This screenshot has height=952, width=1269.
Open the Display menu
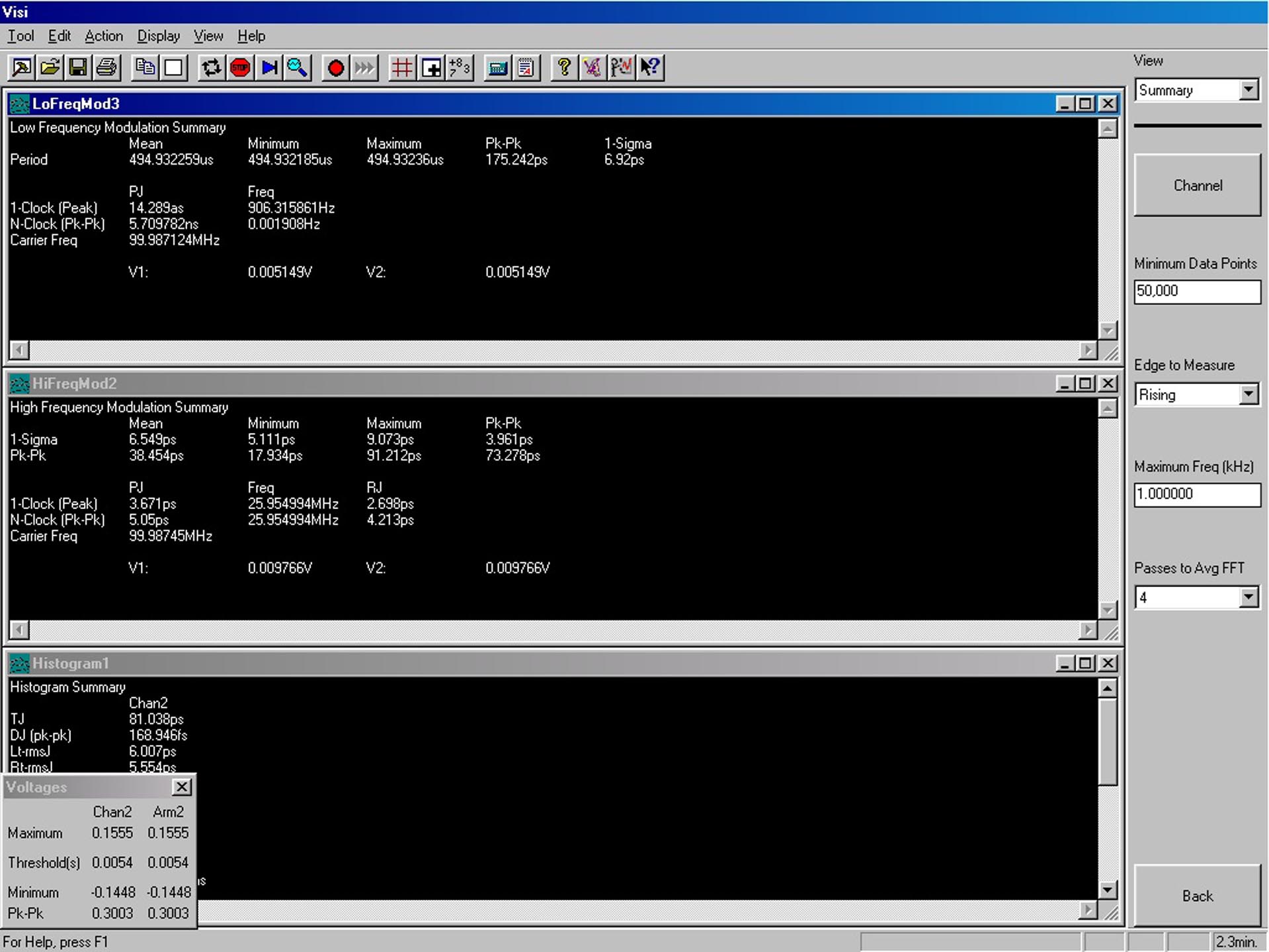pos(159,36)
